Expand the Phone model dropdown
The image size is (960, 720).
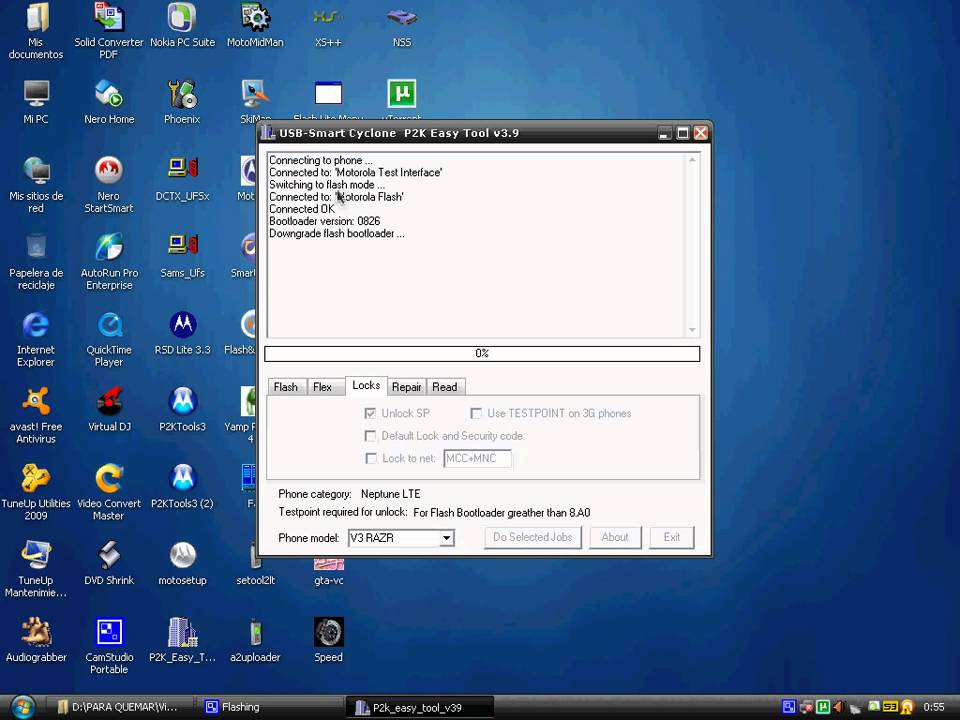pyautogui.click(x=447, y=538)
